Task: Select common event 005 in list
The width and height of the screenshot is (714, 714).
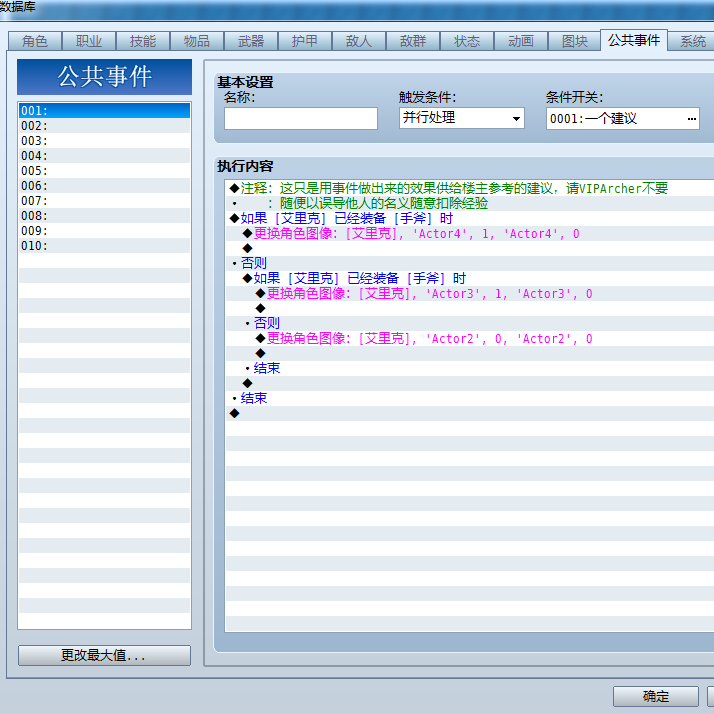Action: tap(104, 171)
